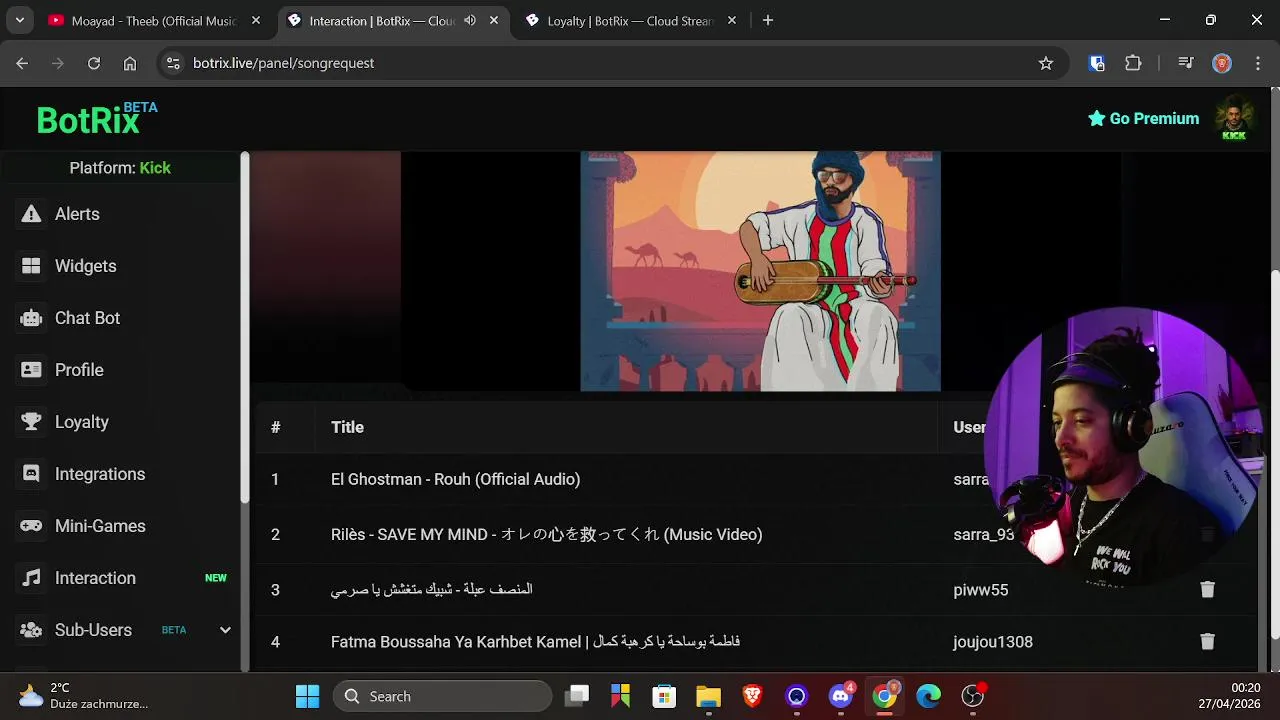The height and width of the screenshot is (720, 1280).
Task: Open the Bitwarden extension icon
Action: click(x=1097, y=63)
